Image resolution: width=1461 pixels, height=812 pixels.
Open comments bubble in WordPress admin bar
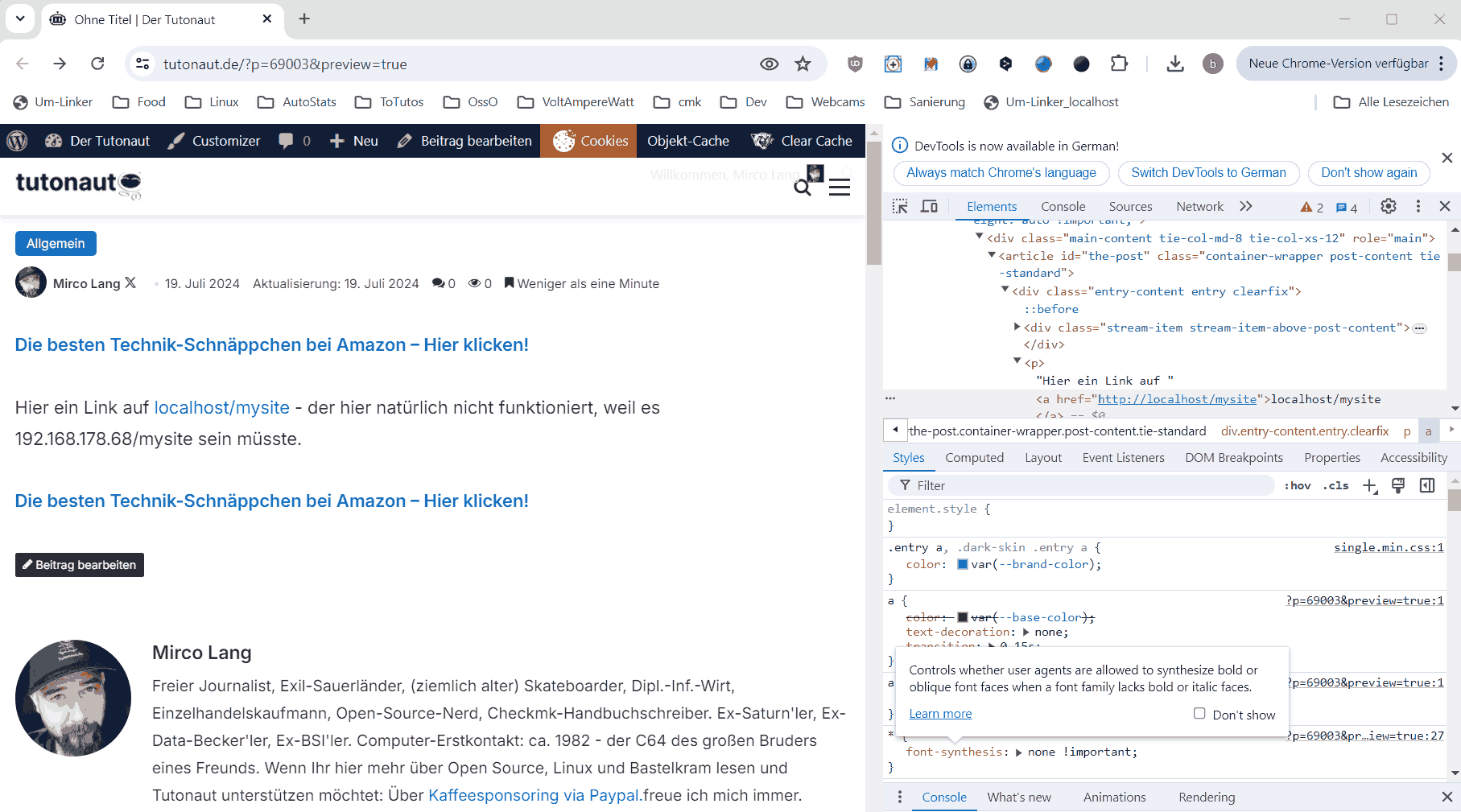(x=295, y=141)
